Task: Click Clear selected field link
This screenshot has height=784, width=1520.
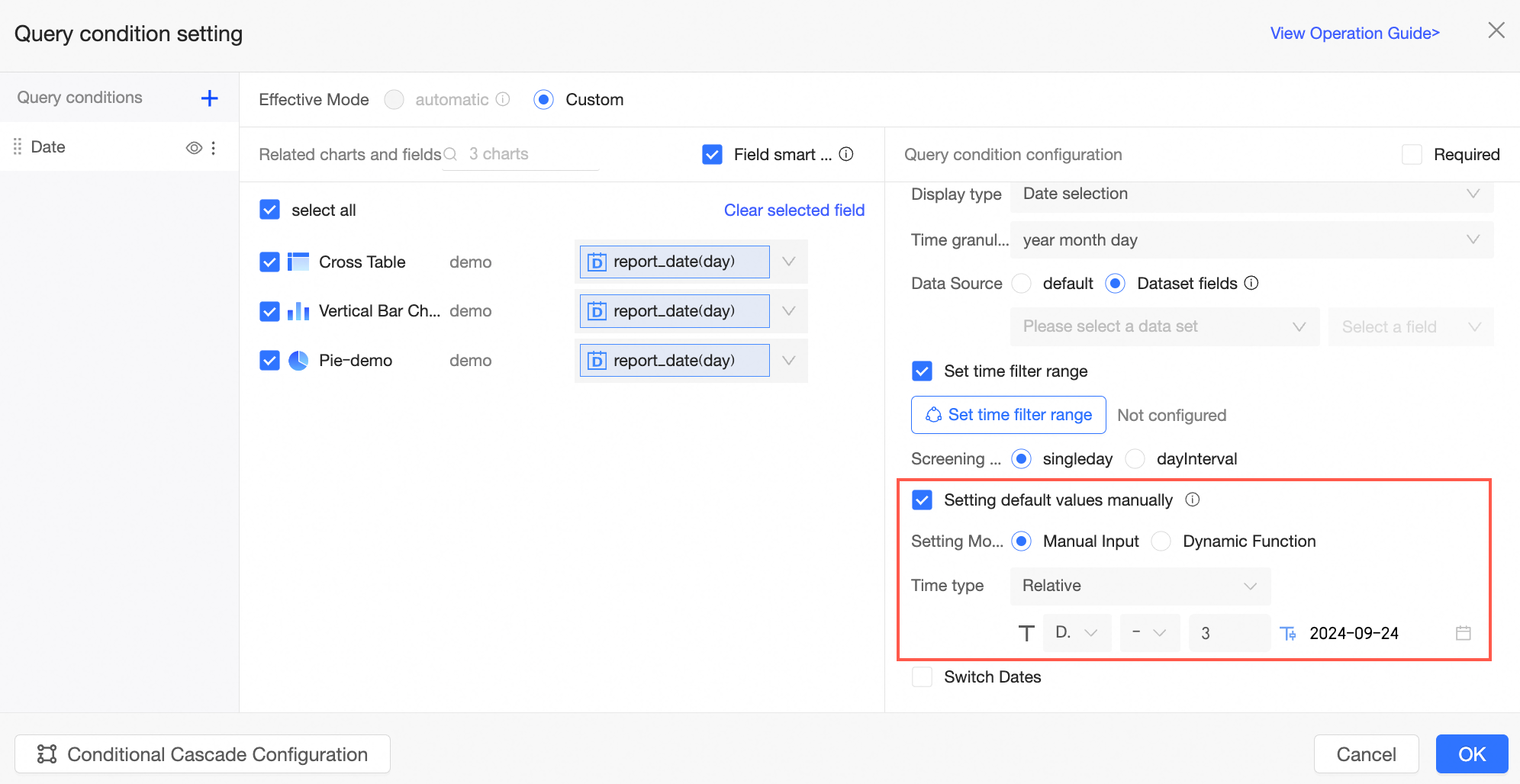Action: coord(794,210)
